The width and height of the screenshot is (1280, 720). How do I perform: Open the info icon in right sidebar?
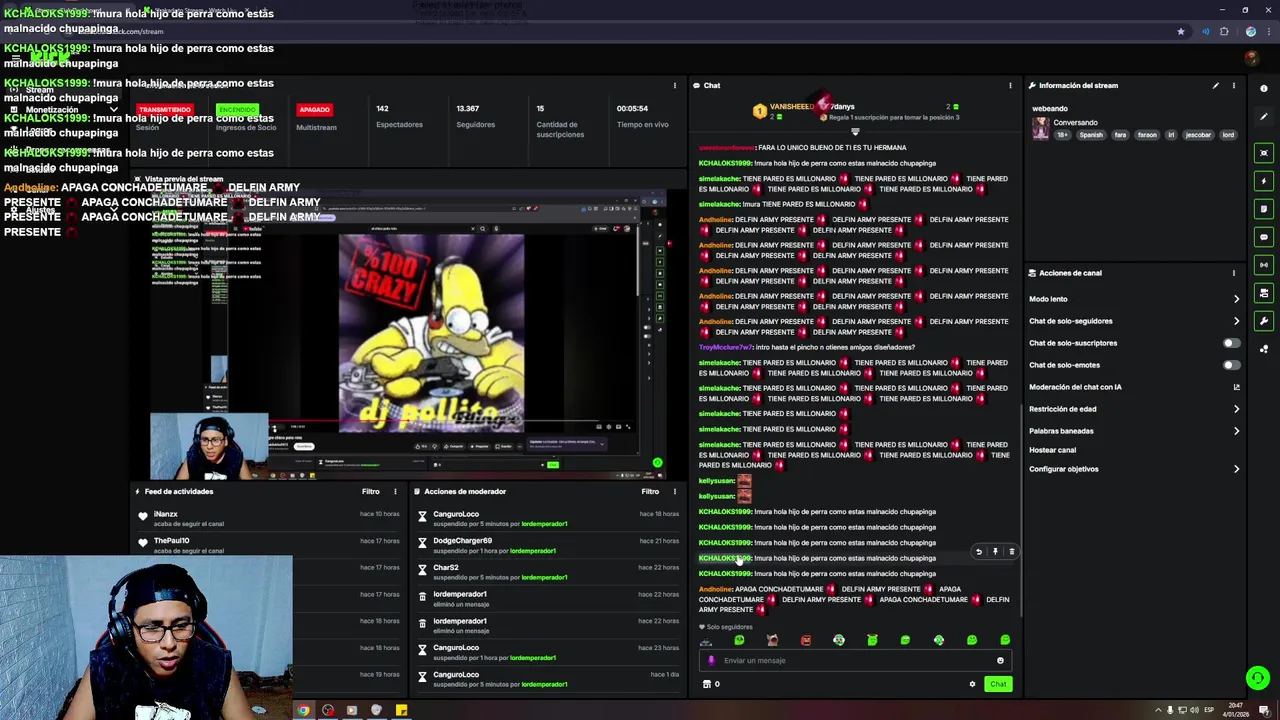[x=1264, y=89]
